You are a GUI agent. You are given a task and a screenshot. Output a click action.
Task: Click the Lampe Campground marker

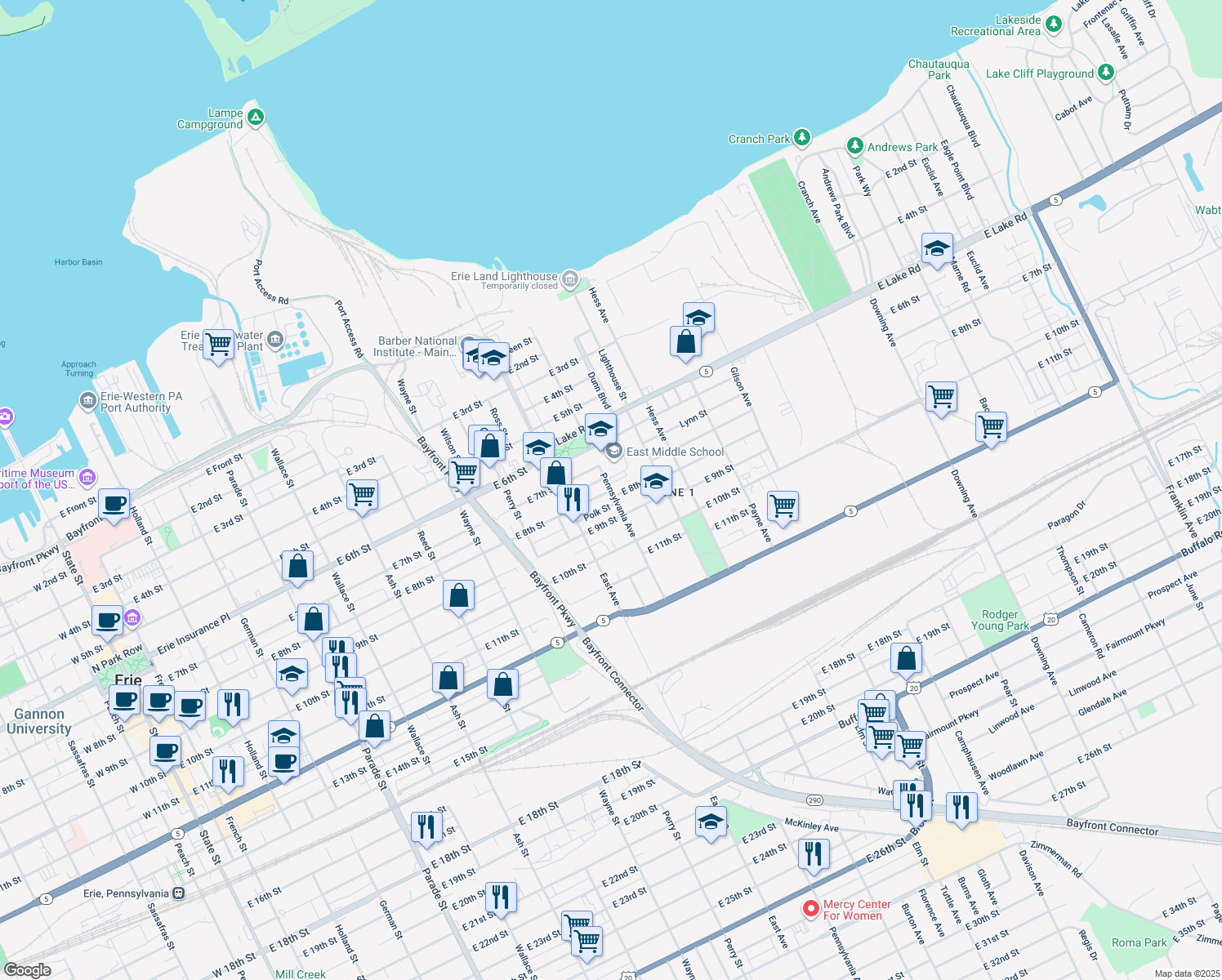[x=254, y=118]
